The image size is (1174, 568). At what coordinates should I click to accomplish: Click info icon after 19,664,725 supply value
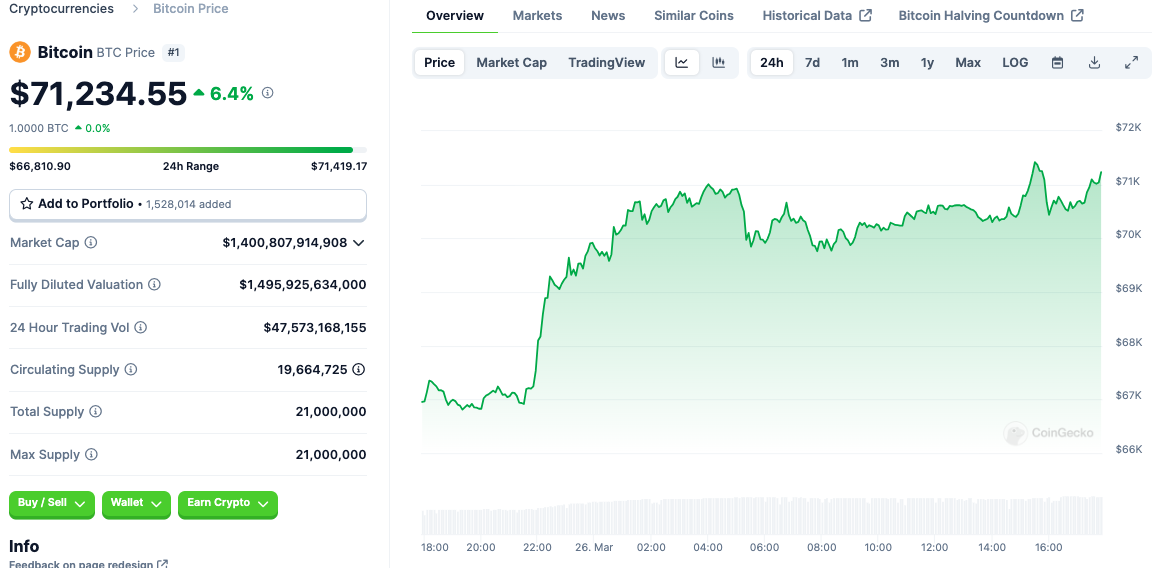[x=359, y=370]
